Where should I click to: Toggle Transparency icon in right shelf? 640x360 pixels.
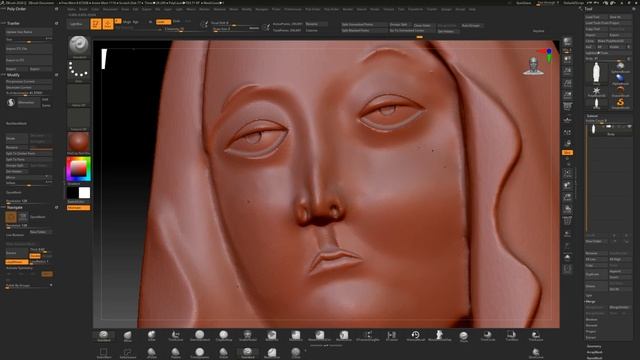567,234
